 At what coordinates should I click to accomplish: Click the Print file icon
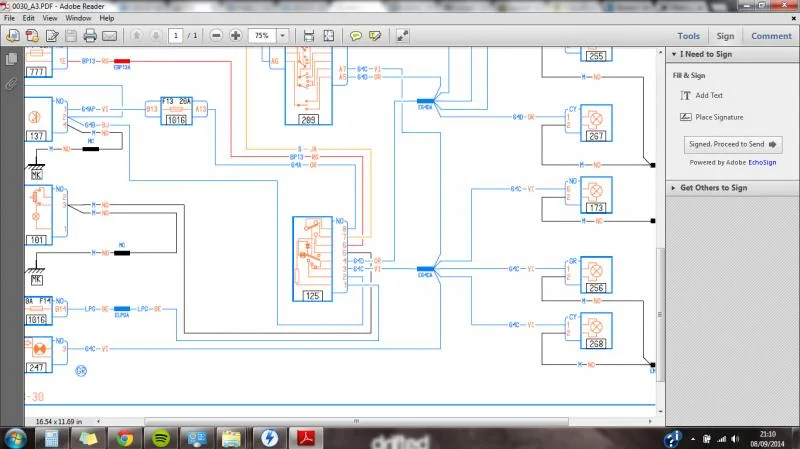coord(90,36)
